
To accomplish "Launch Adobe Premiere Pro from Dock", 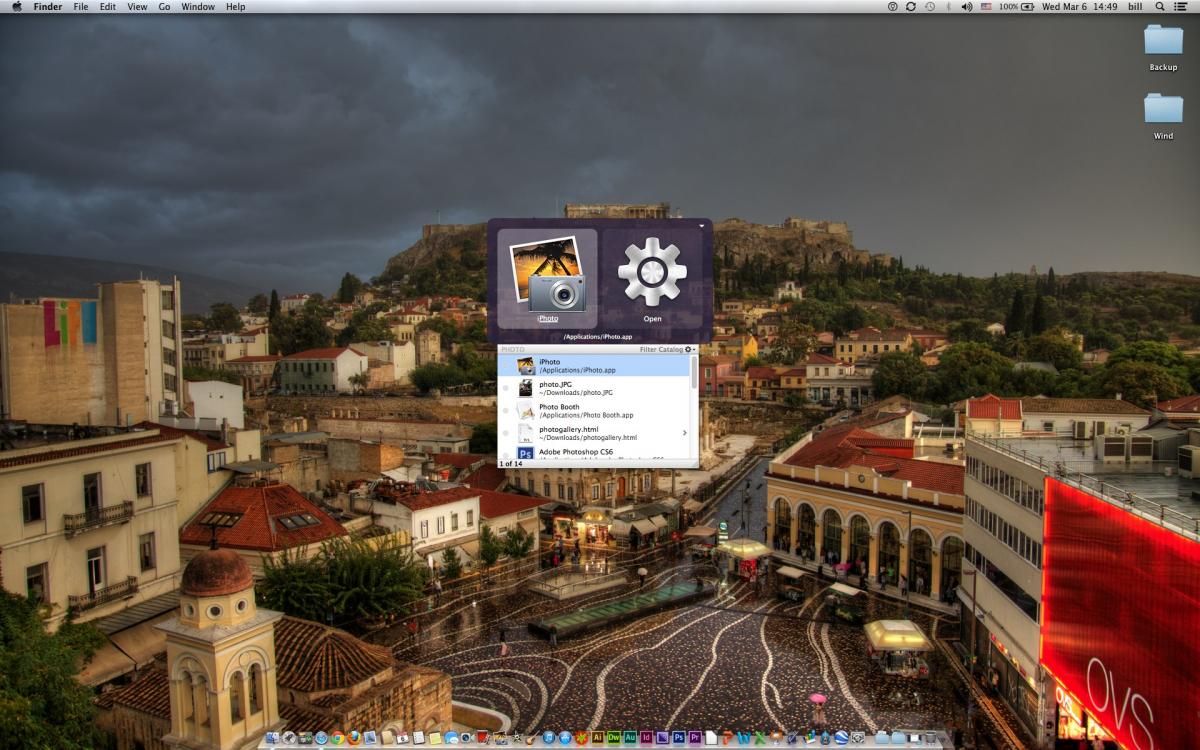I will (694, 738).
